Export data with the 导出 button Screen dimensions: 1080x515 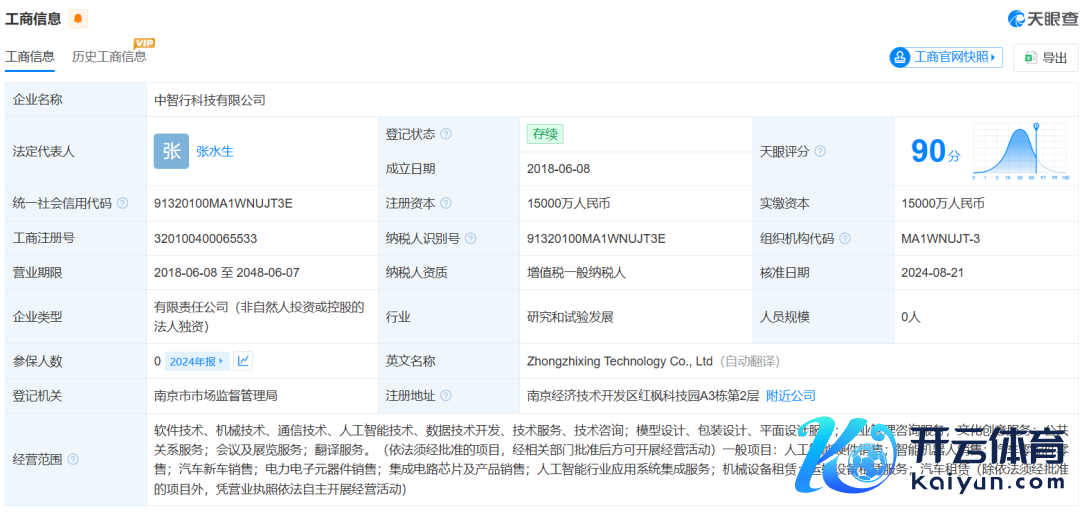point(1046,58)
